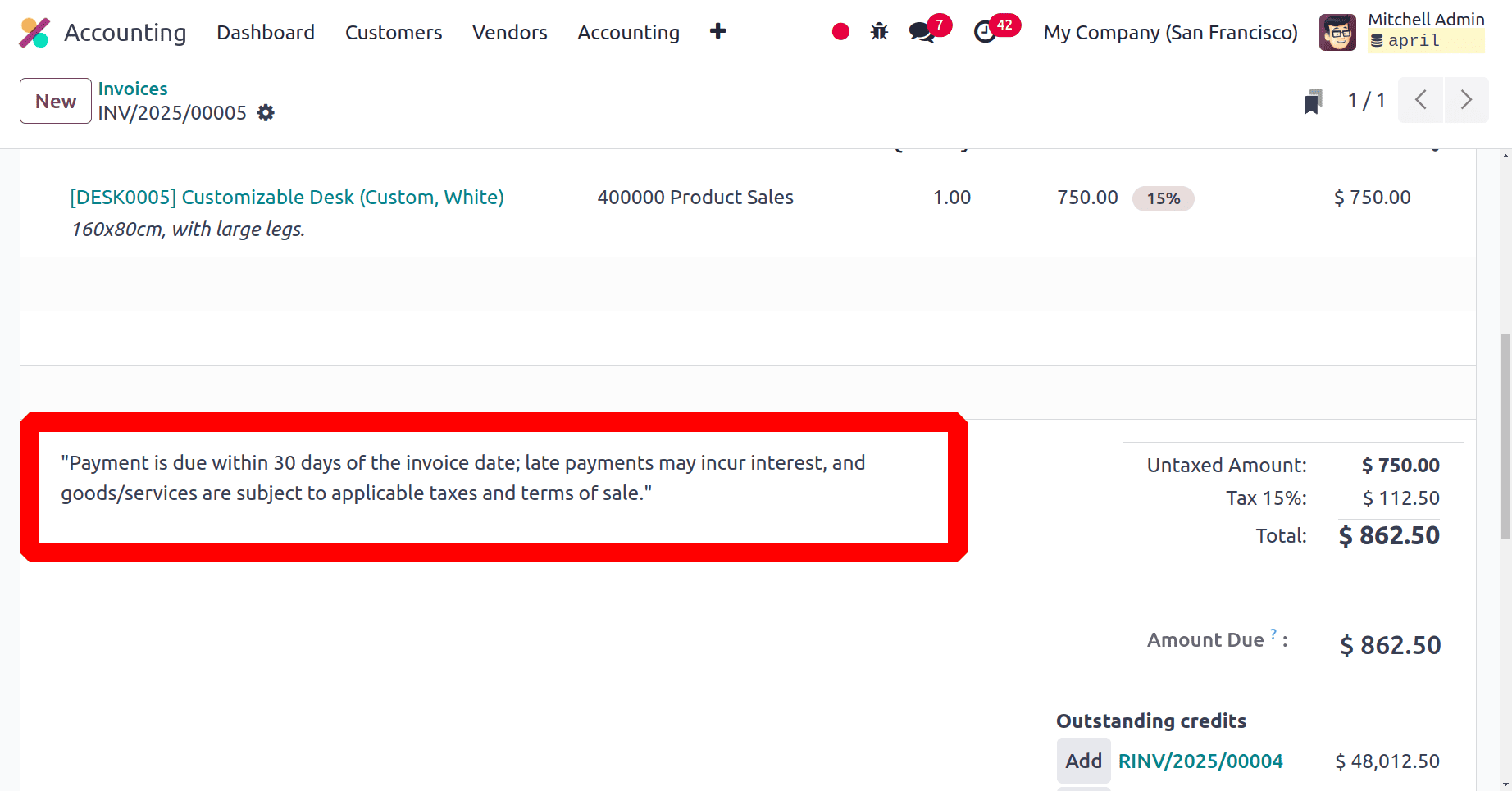Click the 1 / 1 pager counter
This screenshot has height=791, width=1512.
[1367, 100]
